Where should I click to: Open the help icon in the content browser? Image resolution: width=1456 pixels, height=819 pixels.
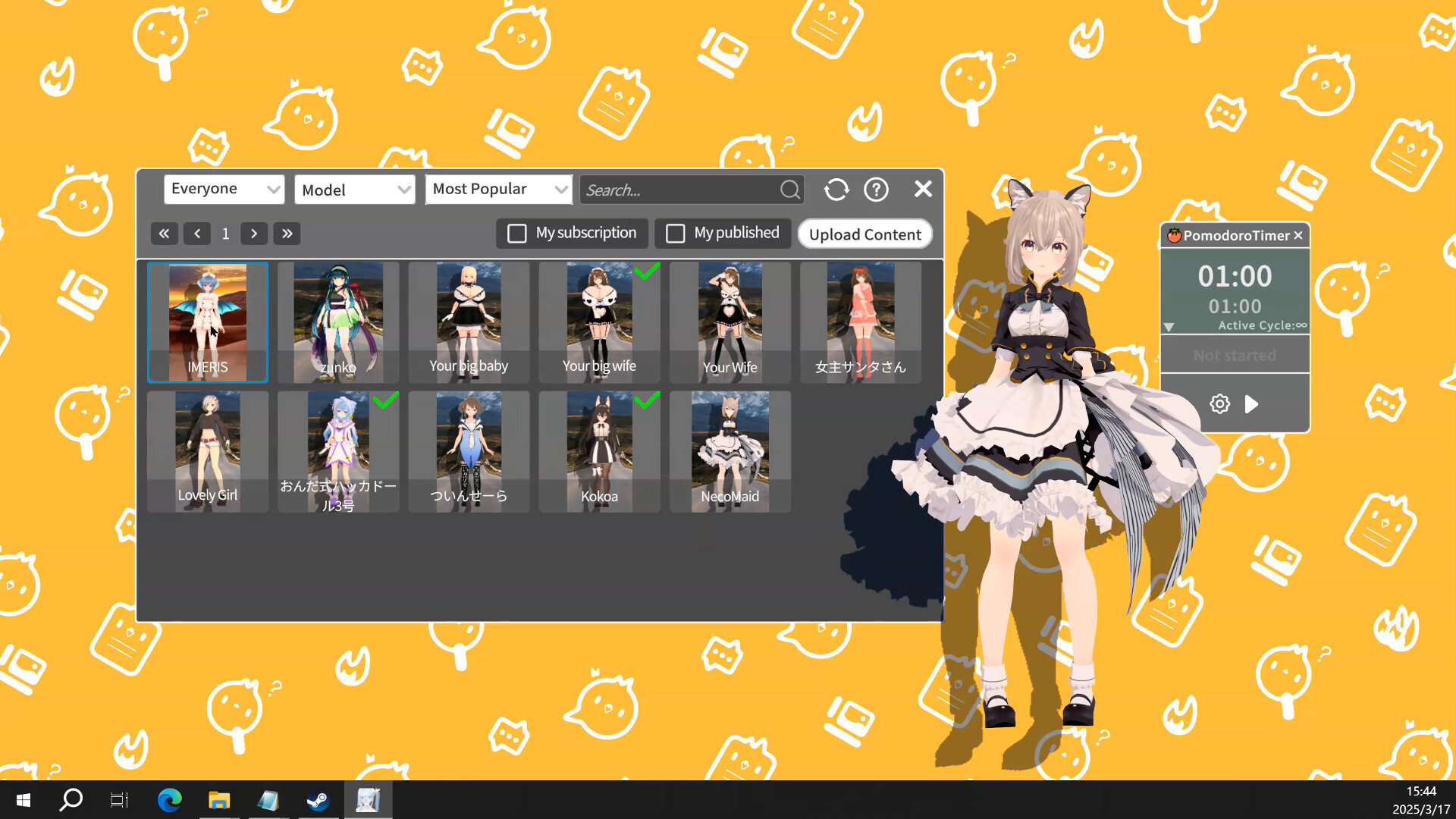click(877, 189)
